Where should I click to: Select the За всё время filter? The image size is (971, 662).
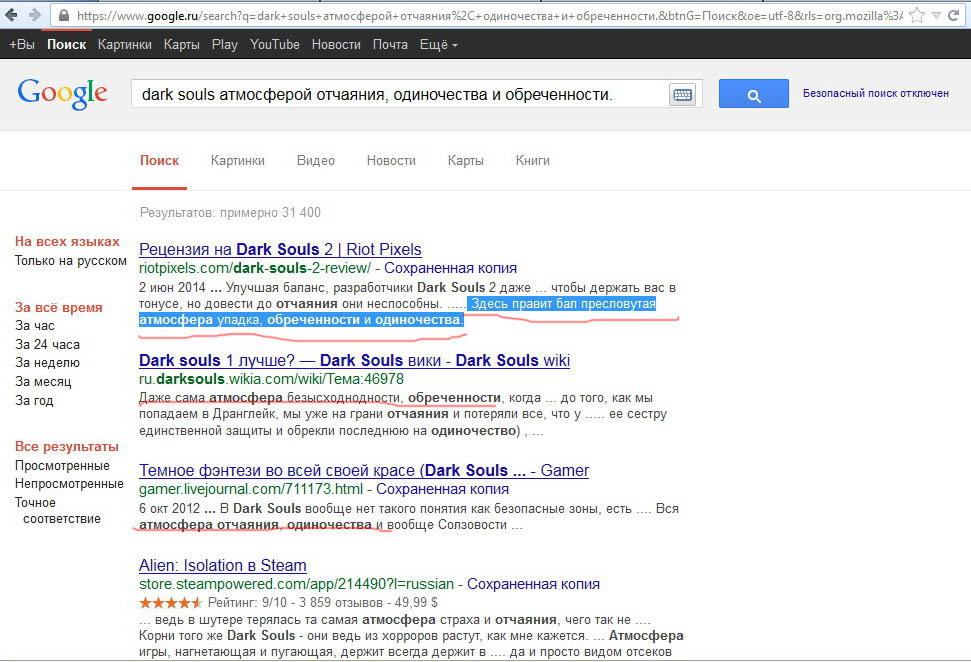(59, 307)
